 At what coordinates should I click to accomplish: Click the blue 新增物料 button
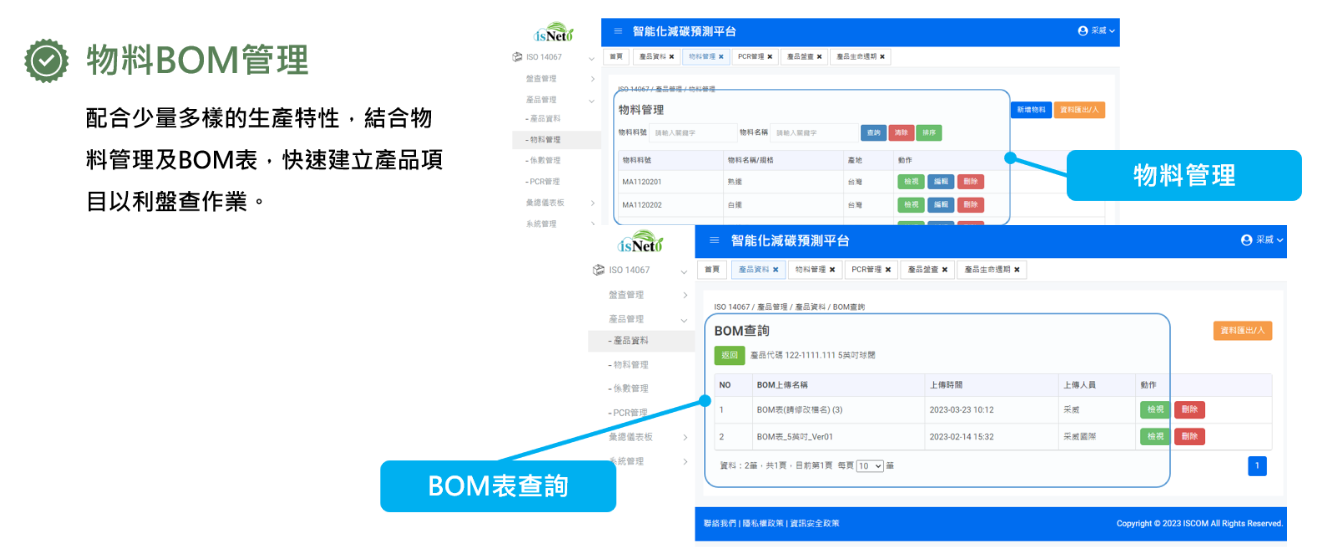(x=1030, y=110)
